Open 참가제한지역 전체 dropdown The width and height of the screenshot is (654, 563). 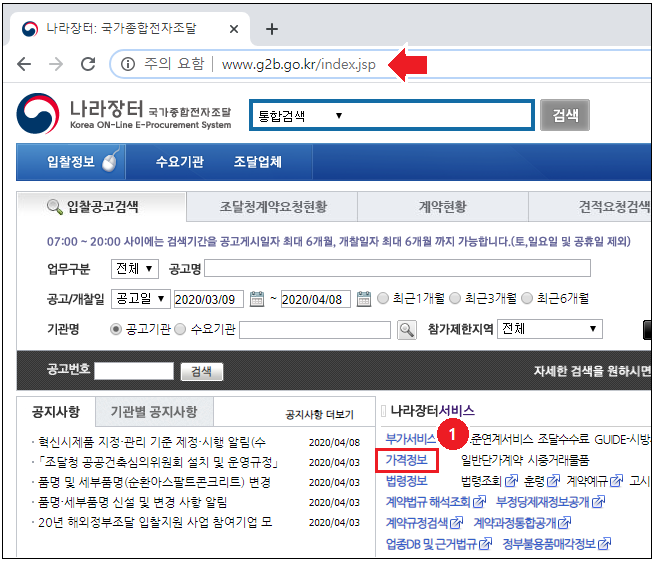tap(550, 329)
